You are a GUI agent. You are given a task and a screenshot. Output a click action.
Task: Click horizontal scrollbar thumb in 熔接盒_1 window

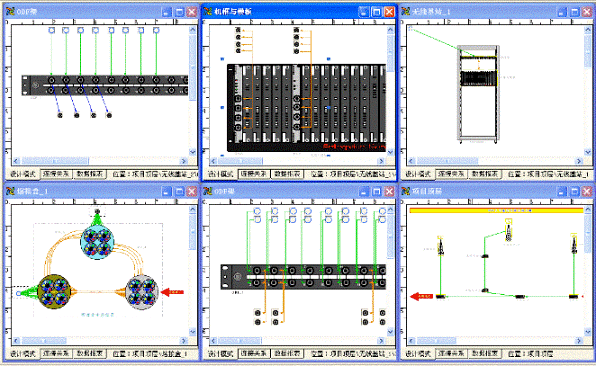coord(44,341)
